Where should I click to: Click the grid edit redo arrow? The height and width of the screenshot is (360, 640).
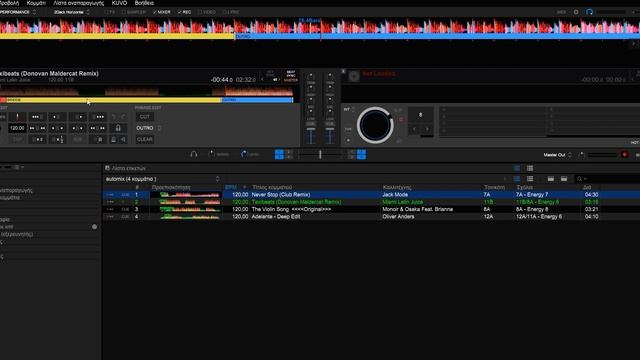pyautogui.click(x=123, y=117)
